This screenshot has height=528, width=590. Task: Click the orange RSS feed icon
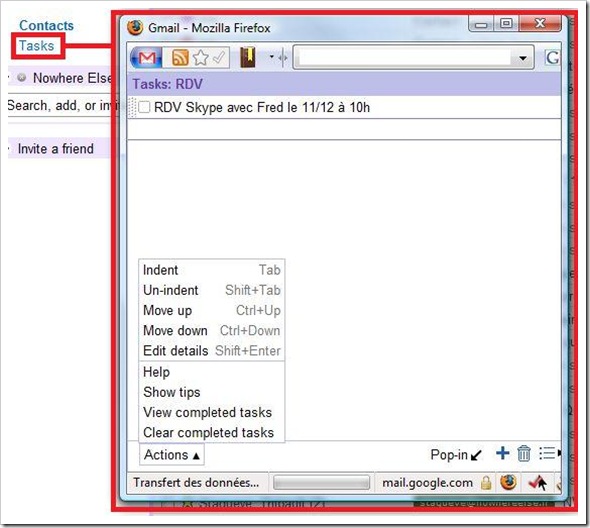pos(180,58)
